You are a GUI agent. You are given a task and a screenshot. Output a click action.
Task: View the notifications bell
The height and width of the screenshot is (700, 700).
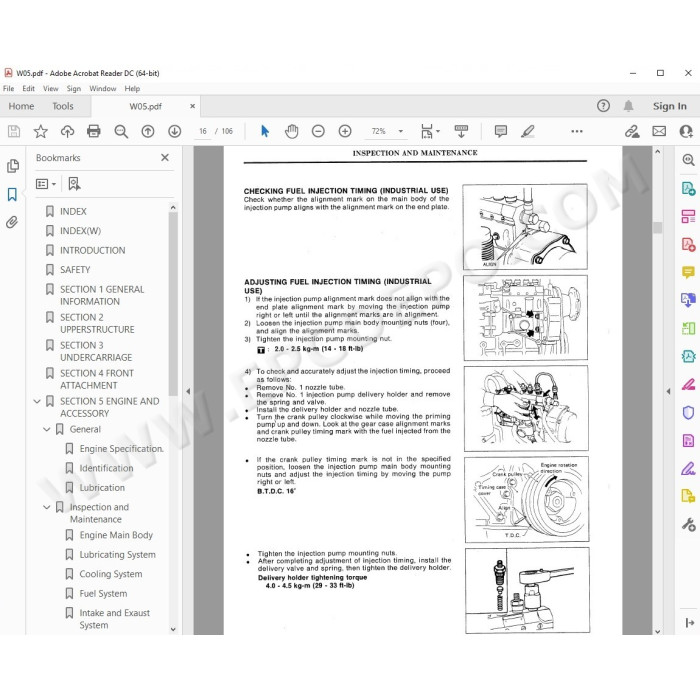pyautogui.click(x=628, y=106)
